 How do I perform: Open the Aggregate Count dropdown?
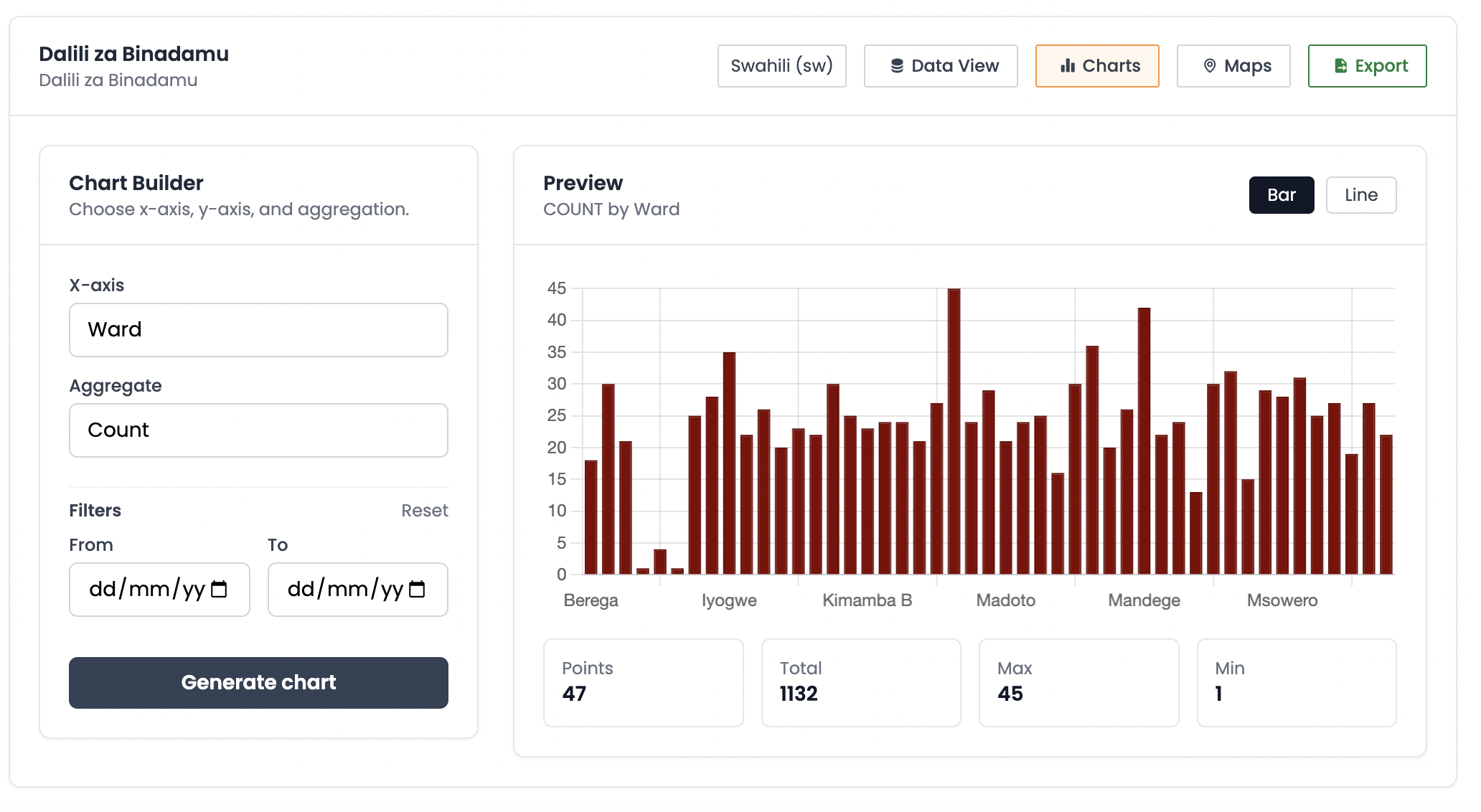[x=258, y=430]
